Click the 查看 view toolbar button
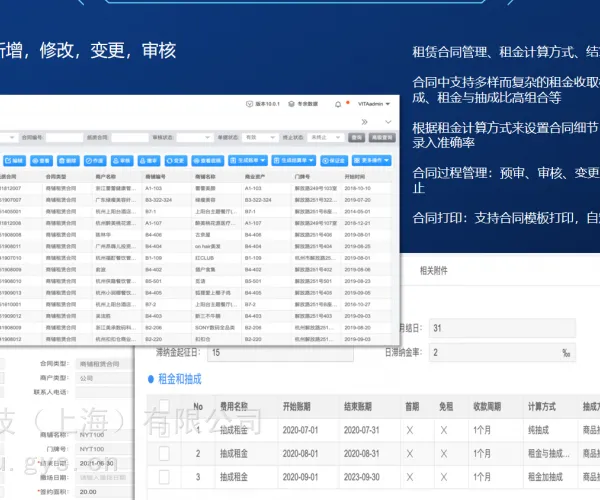 coord(41,161)
